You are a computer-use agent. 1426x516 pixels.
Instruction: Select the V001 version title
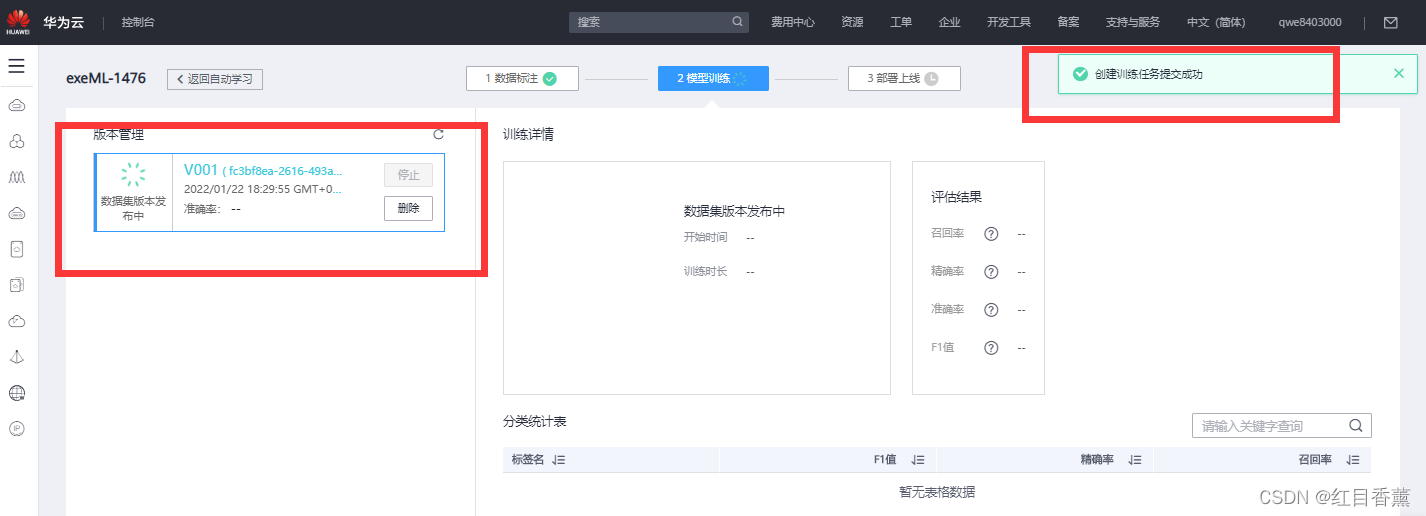tap(201, 170)
